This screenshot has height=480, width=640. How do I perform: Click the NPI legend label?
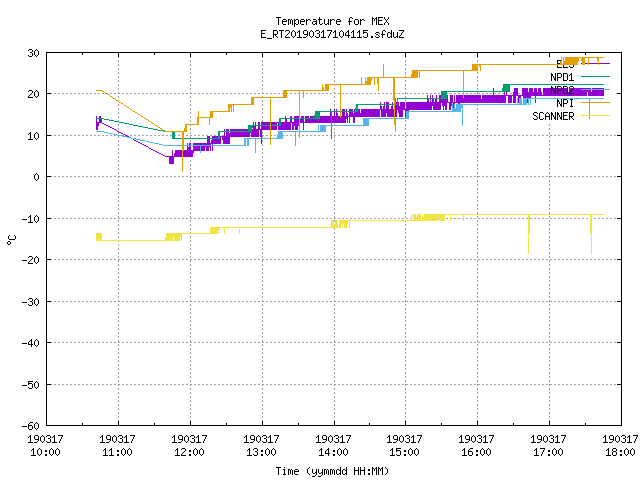[565, 103]
